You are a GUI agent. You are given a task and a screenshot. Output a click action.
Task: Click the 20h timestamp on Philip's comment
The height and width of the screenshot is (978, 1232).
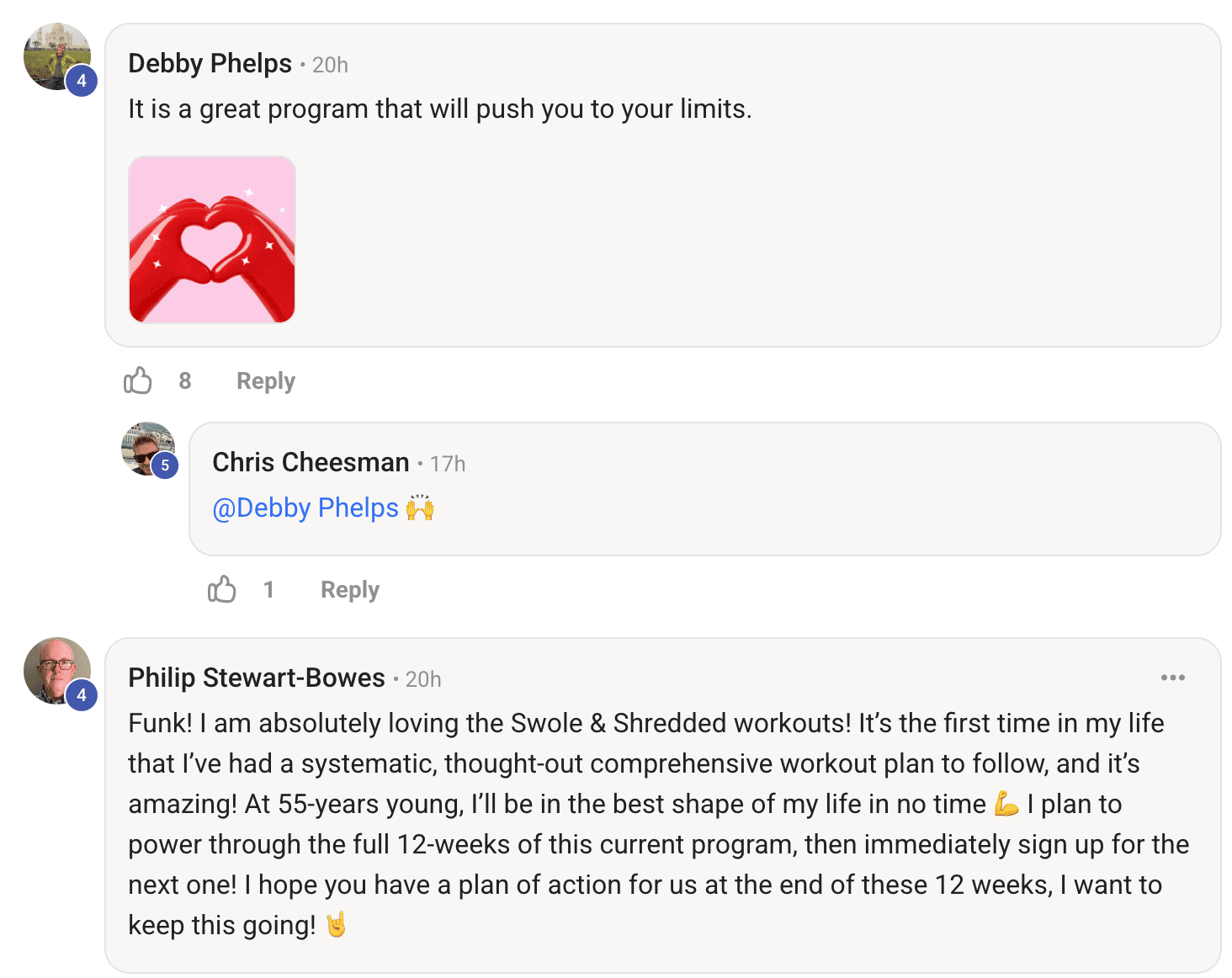tap(423, 679)
